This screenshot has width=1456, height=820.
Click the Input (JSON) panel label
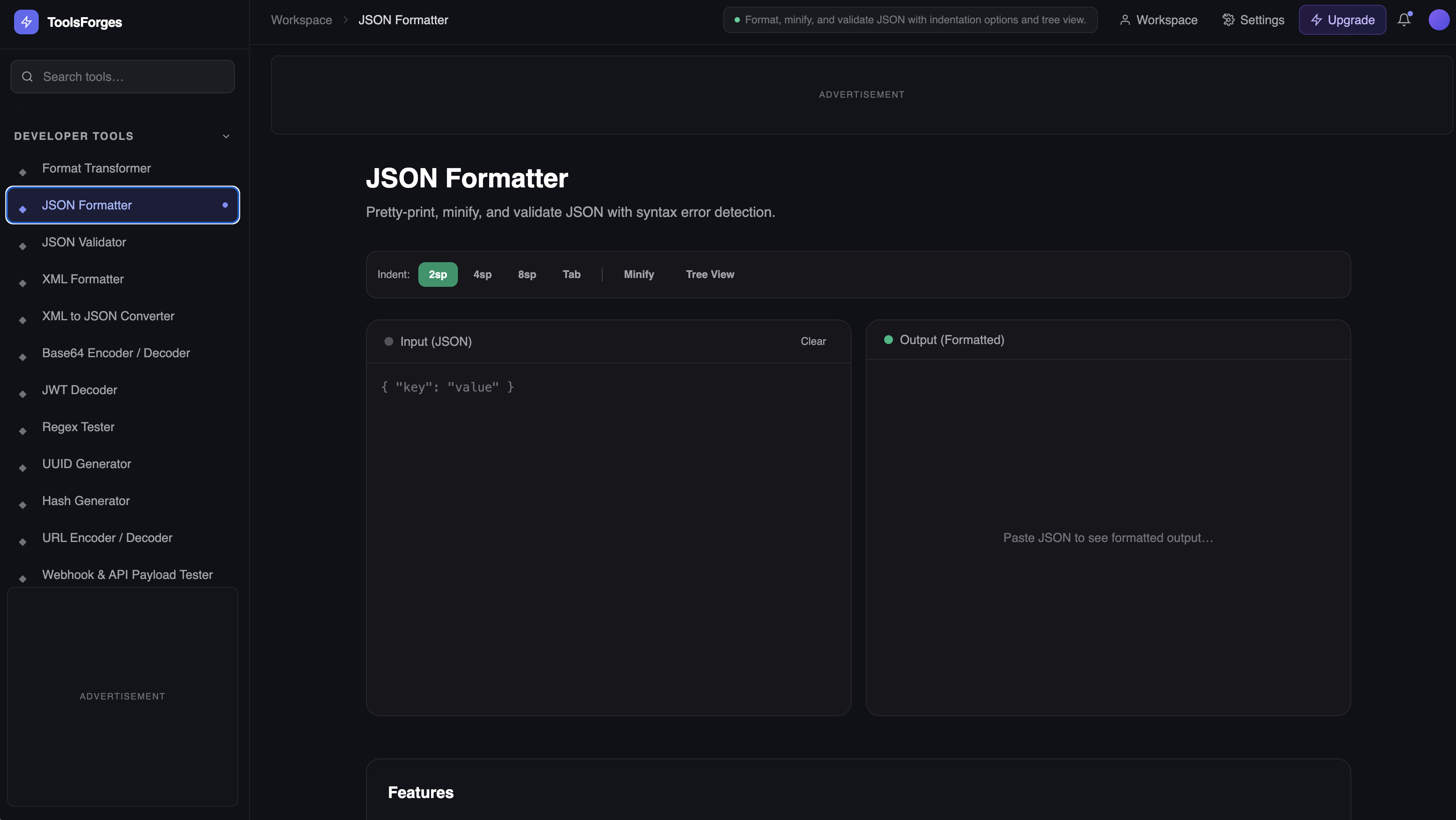436,341
